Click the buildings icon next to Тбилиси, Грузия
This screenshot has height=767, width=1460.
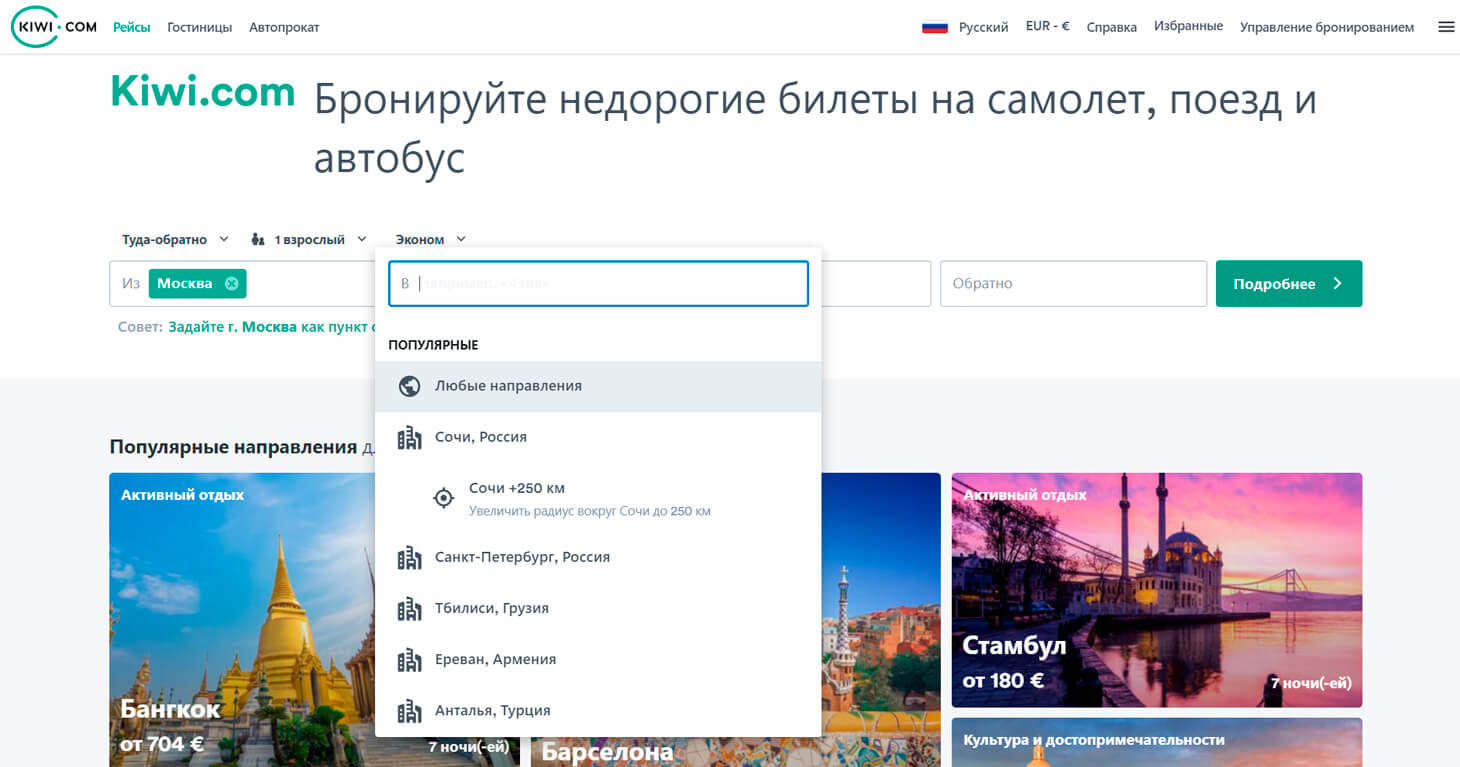point(409,608)
